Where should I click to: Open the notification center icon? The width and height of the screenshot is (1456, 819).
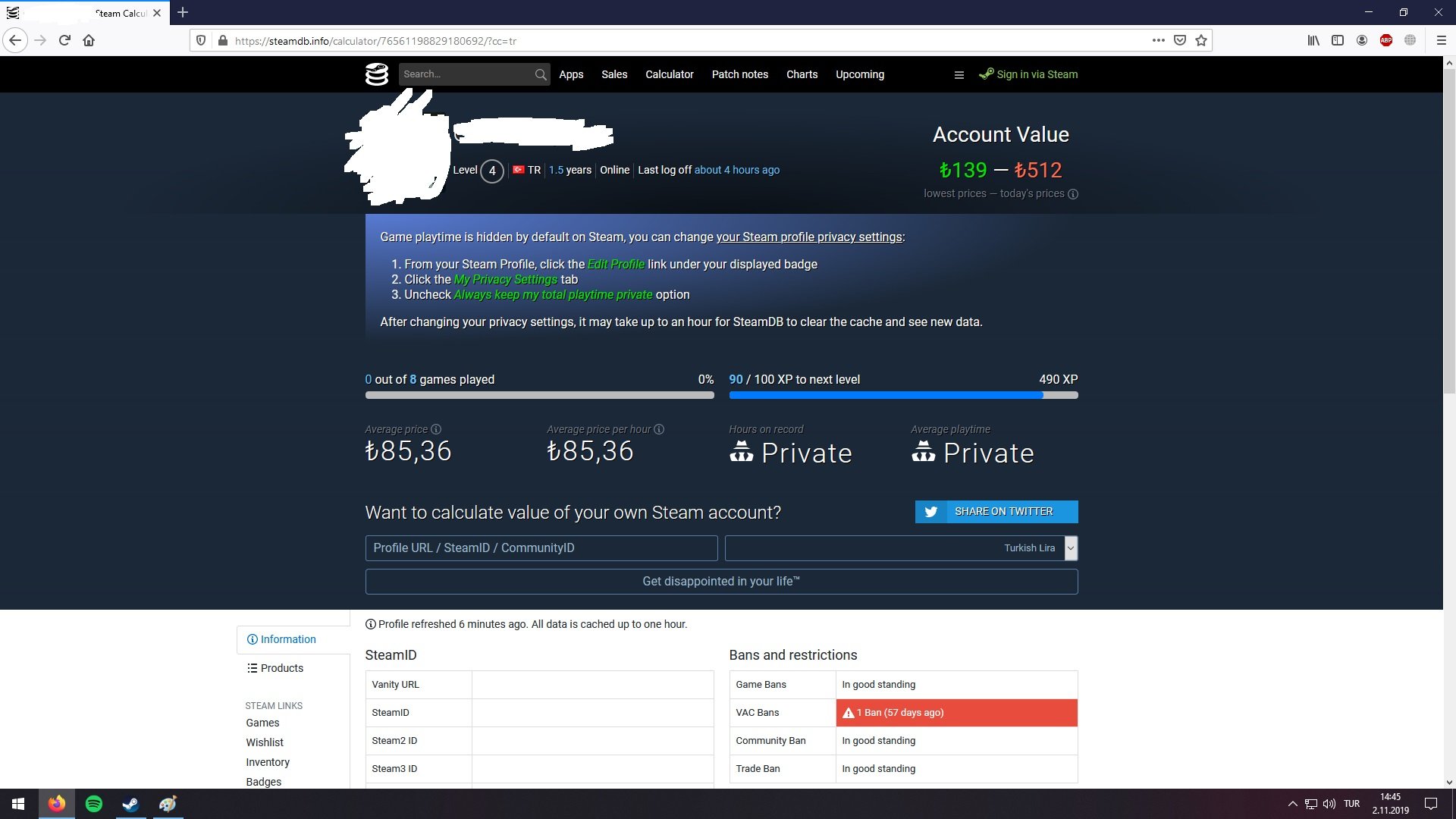coord(1431,804)
